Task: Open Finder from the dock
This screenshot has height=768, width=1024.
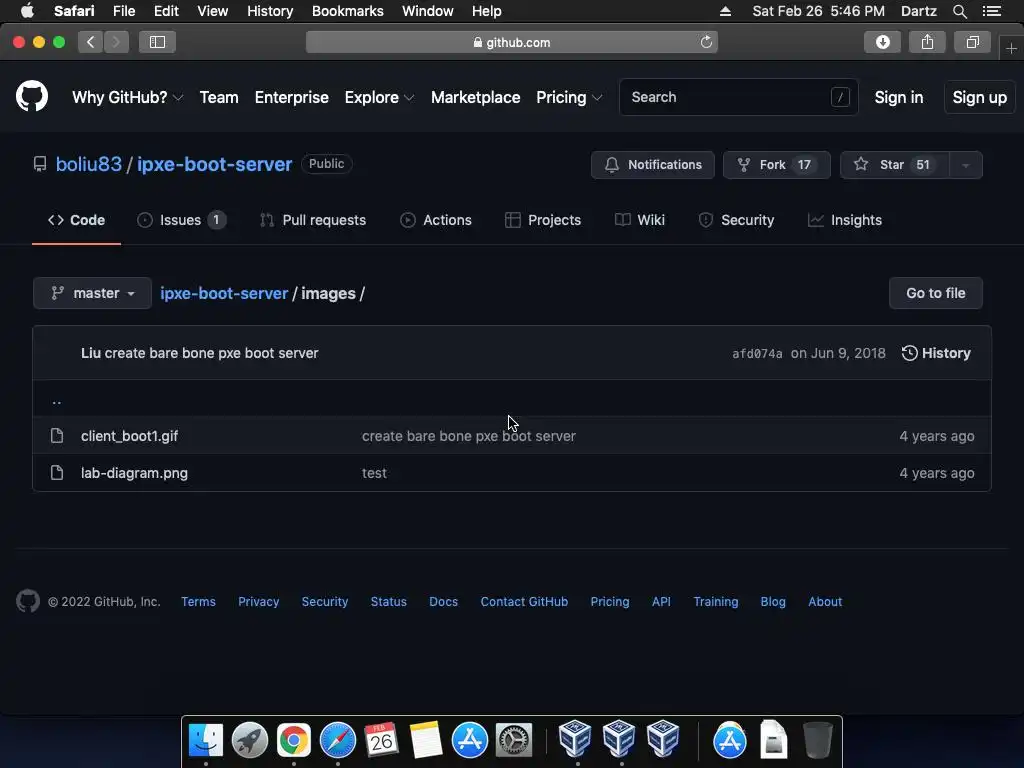Action: click(206, 740)
